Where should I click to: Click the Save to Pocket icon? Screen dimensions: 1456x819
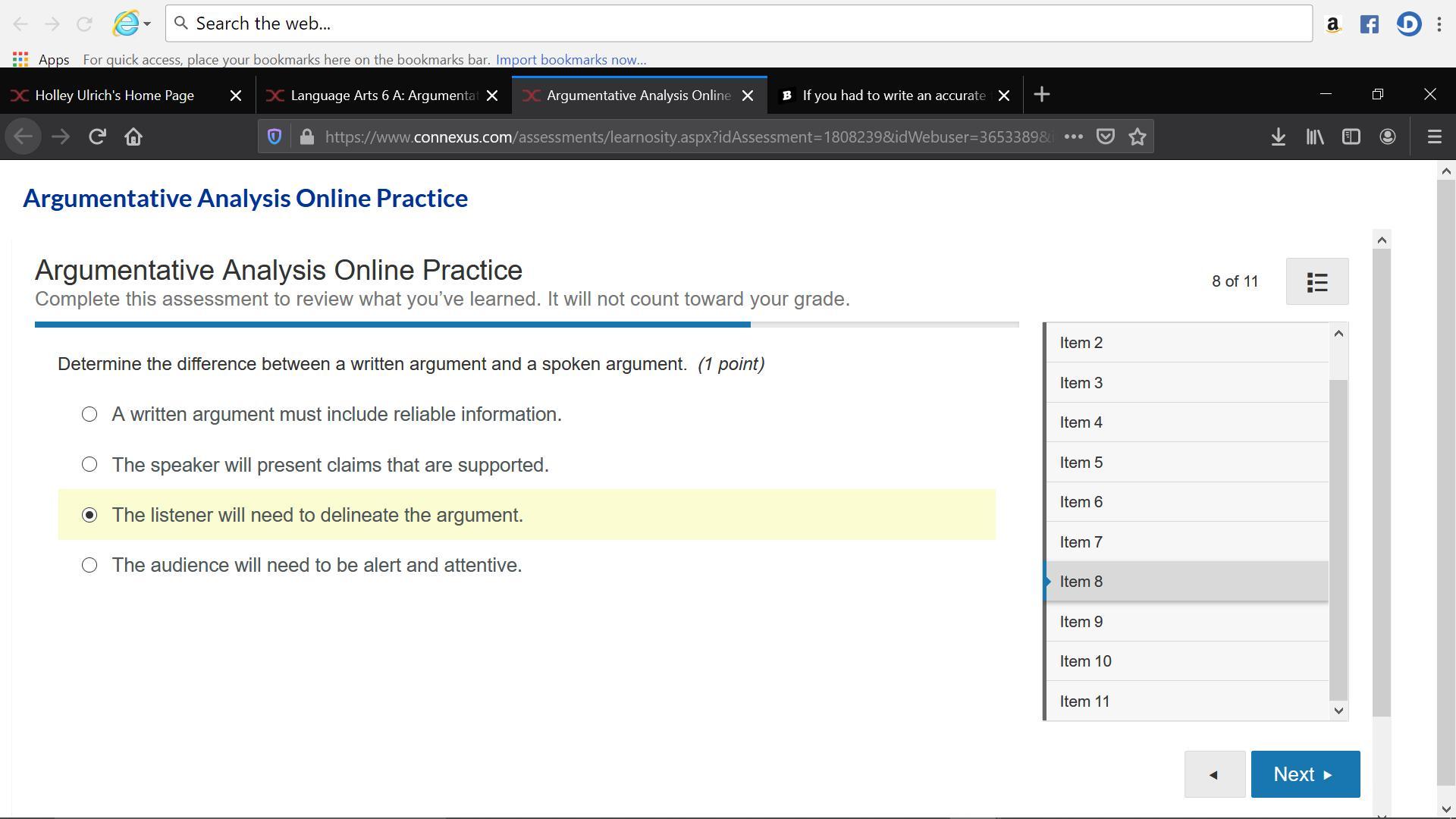(1106, 137)
